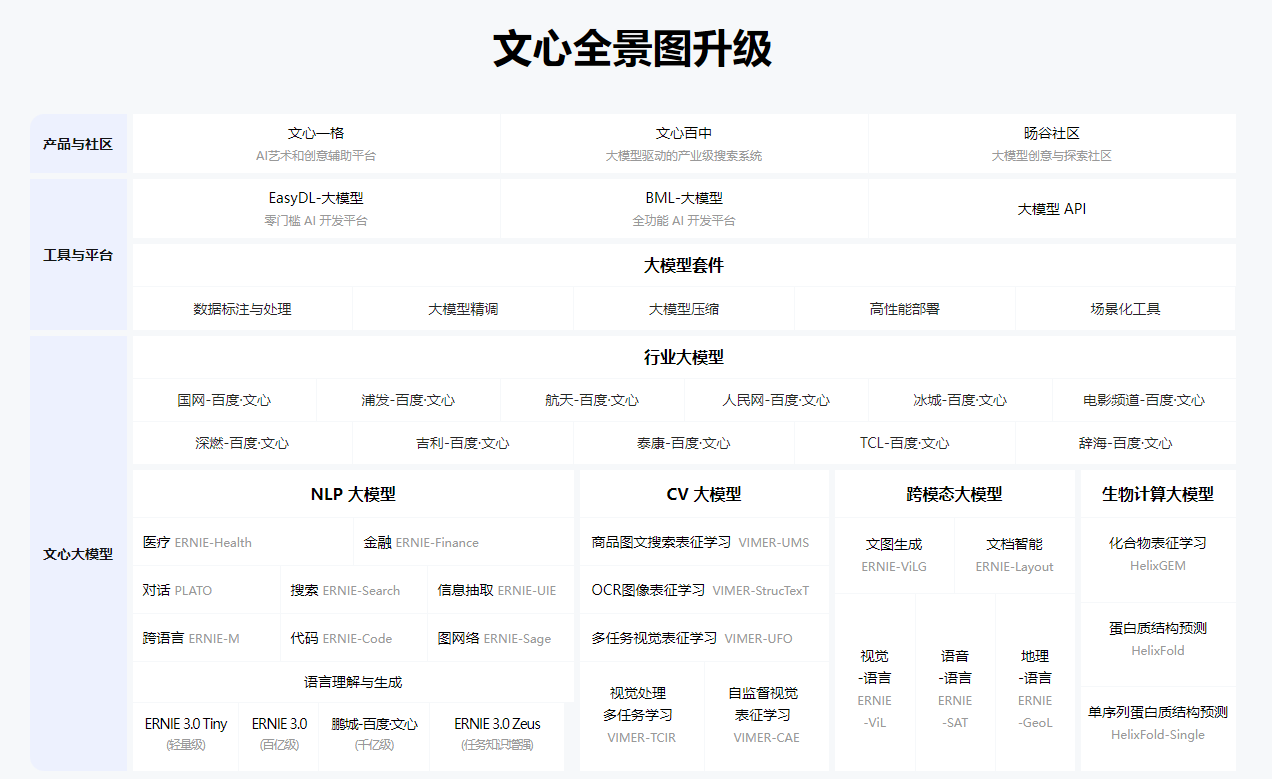
Task: Pick the 泰康-百度·文心 industry model
Action: point(684,443)
